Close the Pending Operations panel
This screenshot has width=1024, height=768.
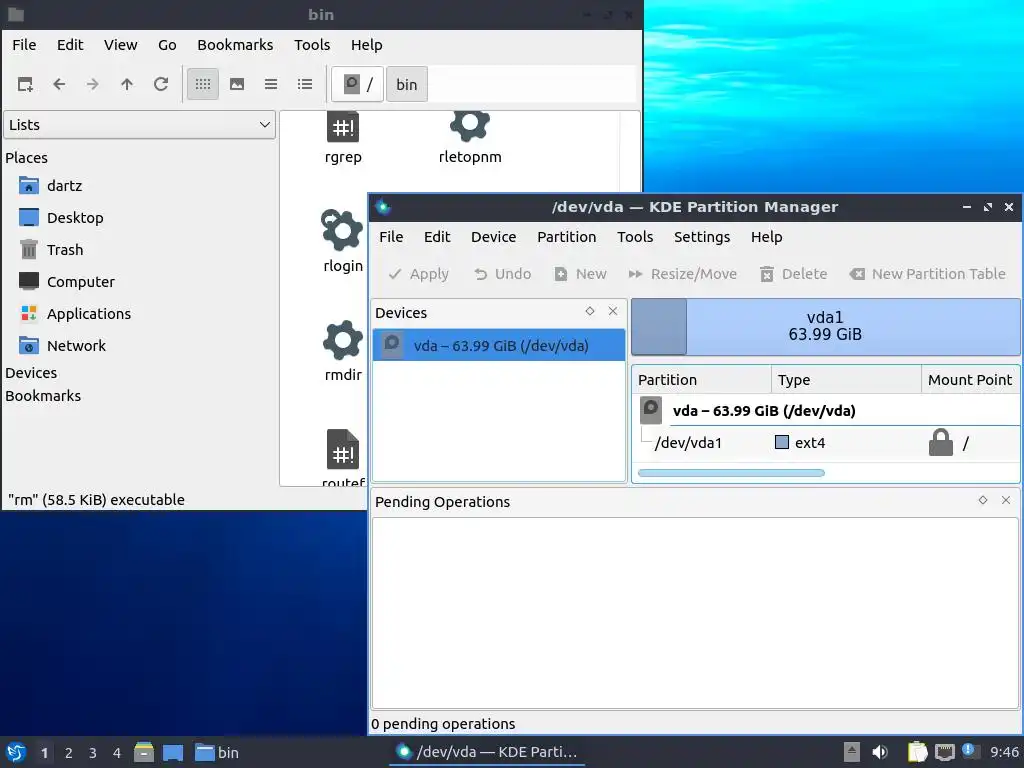pyautogui.click(x=1006, y=500)
